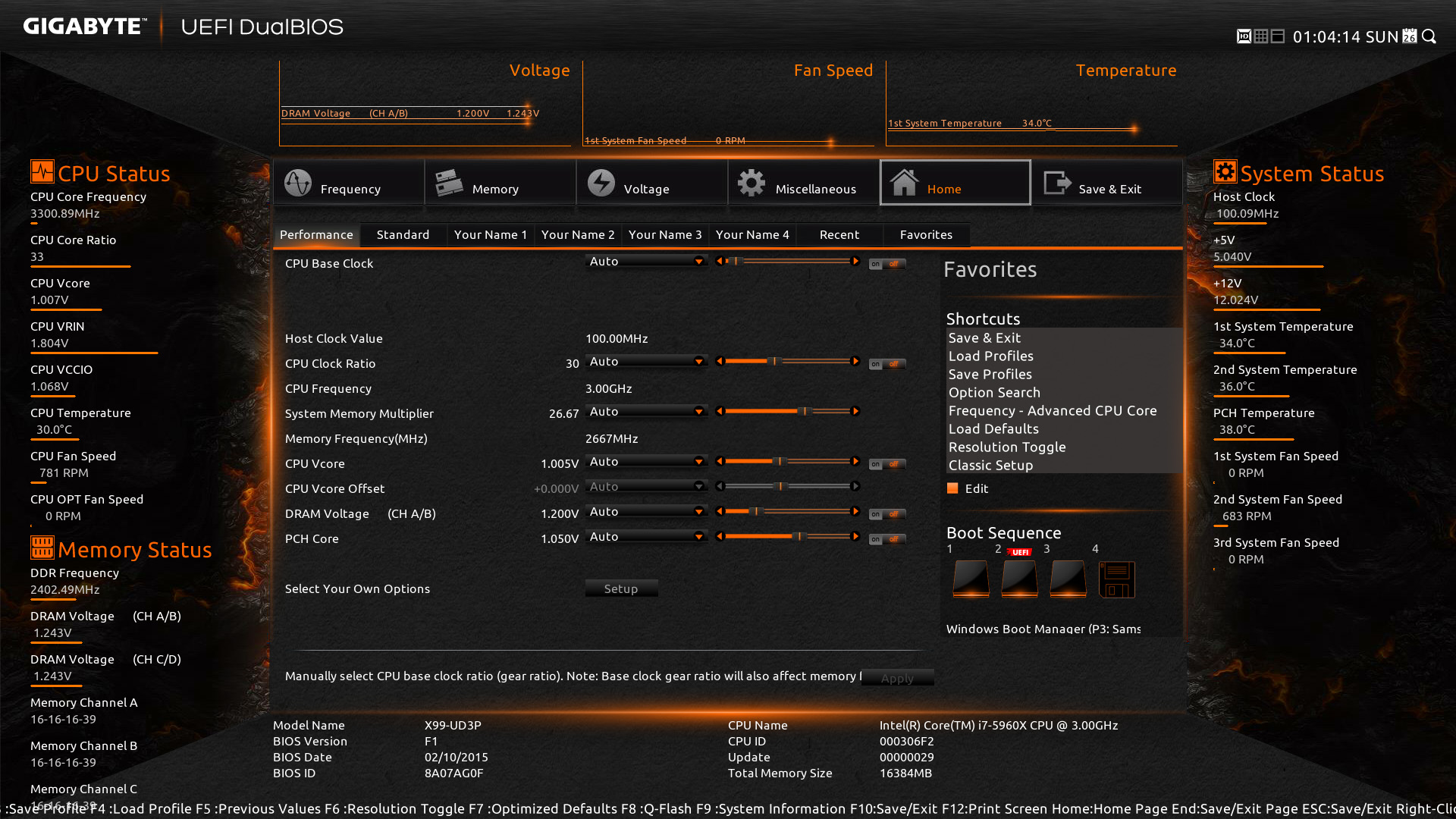Click the HD resolution mode icon

pos(1244,36)
